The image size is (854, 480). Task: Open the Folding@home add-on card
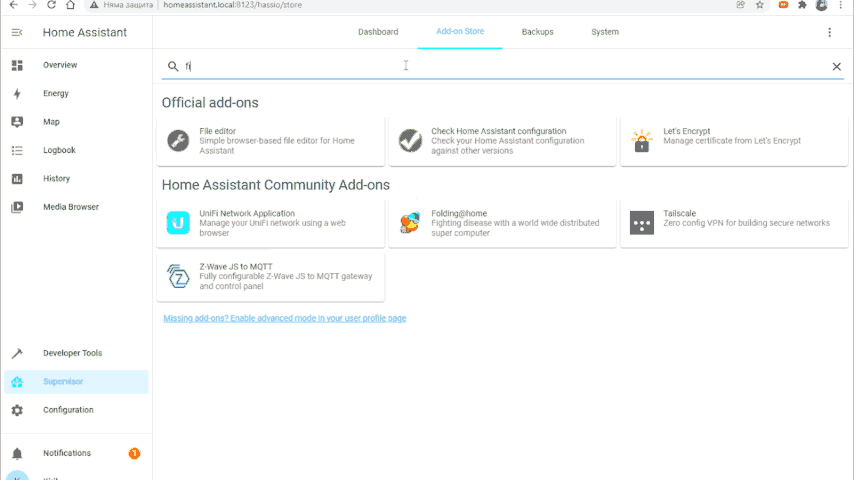click(x=502, y=223)
